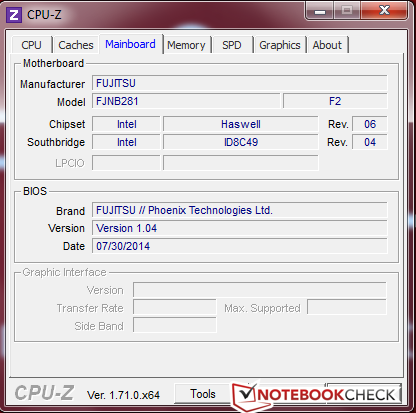Click the CPU-Z purple Z logo icon
Image resolution: width=416 pixels, height=413 pixels.
coord(14,15)
